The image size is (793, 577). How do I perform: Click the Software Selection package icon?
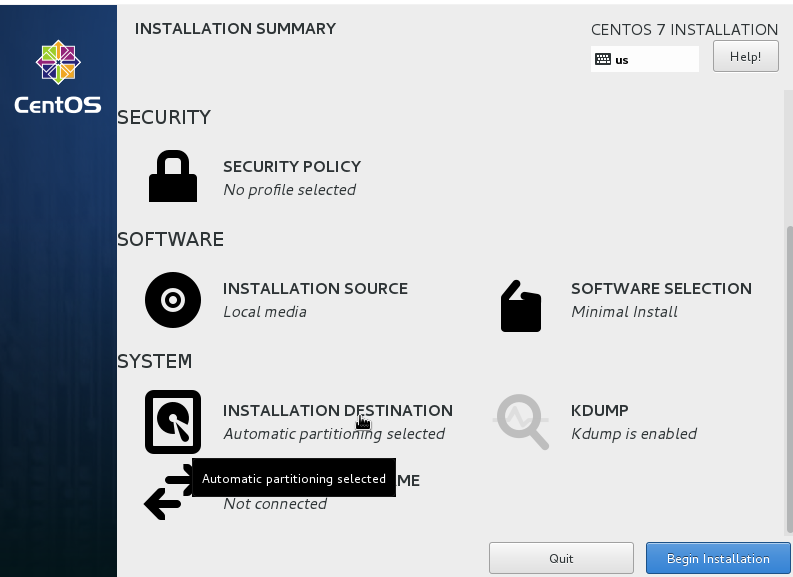point(521,306)
